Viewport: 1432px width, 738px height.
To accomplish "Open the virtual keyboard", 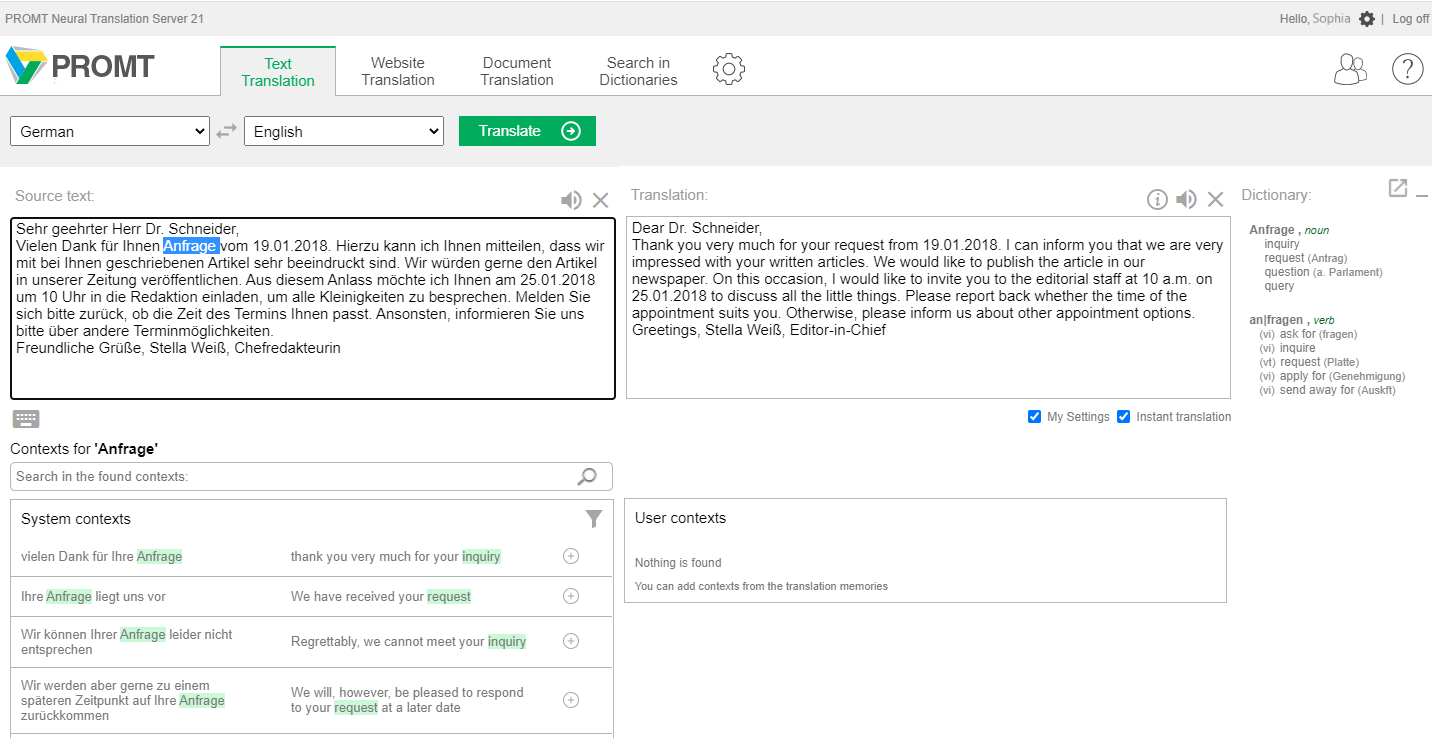I will [26, 419].
